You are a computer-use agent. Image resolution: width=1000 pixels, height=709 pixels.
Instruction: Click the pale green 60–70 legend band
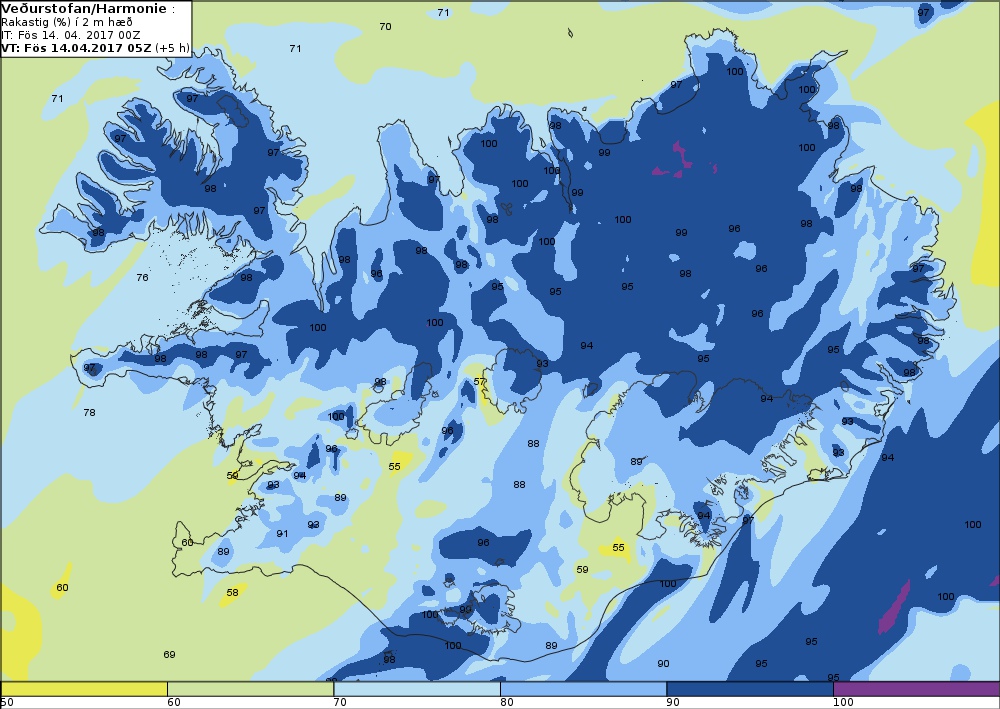coord(250,689)
